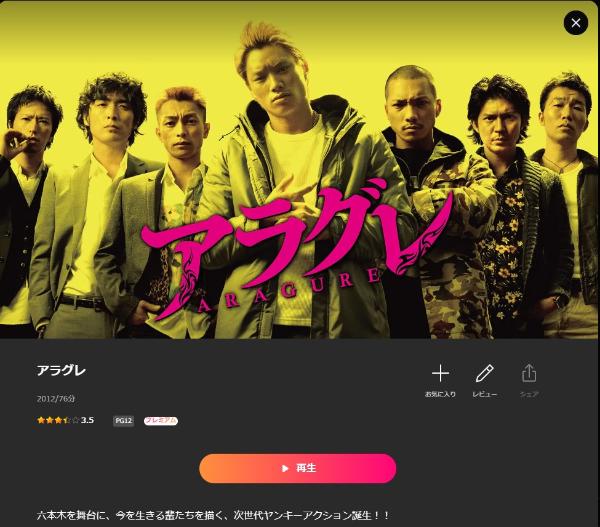
Task: Click the movie description starting with 六本木
Action: click(213, 516)
